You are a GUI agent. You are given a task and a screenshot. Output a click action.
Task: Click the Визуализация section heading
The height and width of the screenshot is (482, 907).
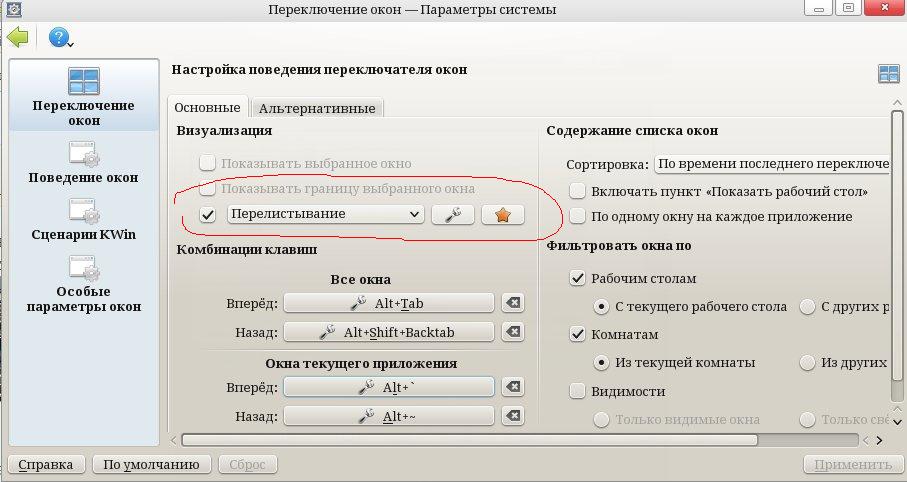pyautogui.click(x=224, y=130)
